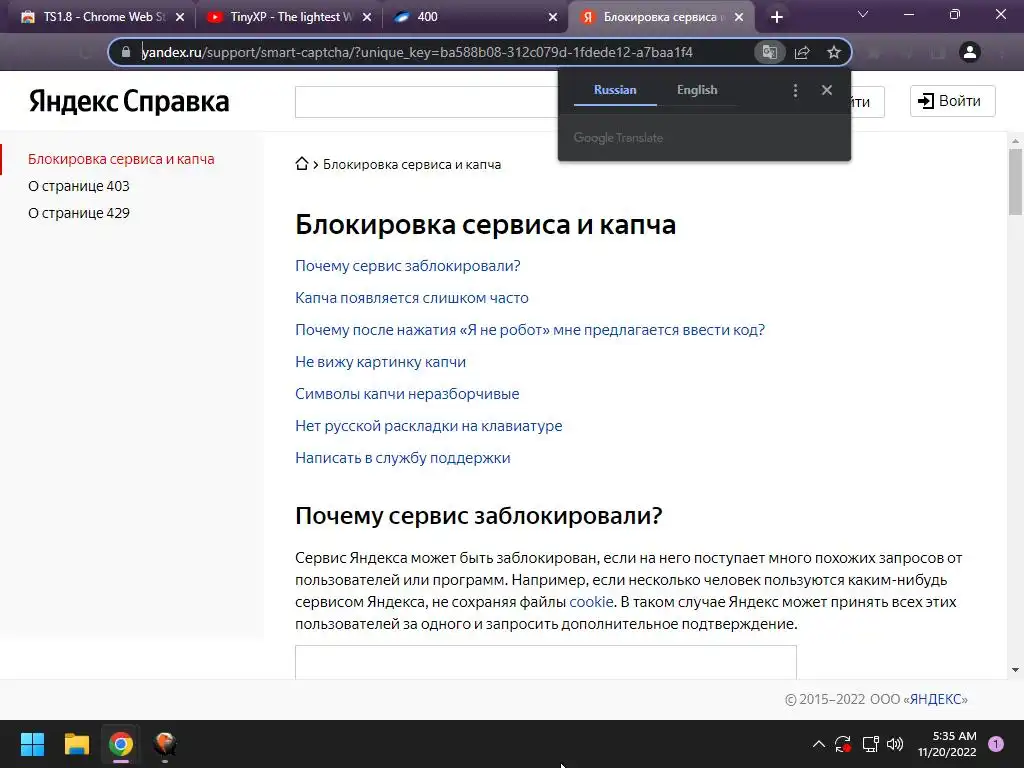Open network settings tray icon

pos(870,744)
